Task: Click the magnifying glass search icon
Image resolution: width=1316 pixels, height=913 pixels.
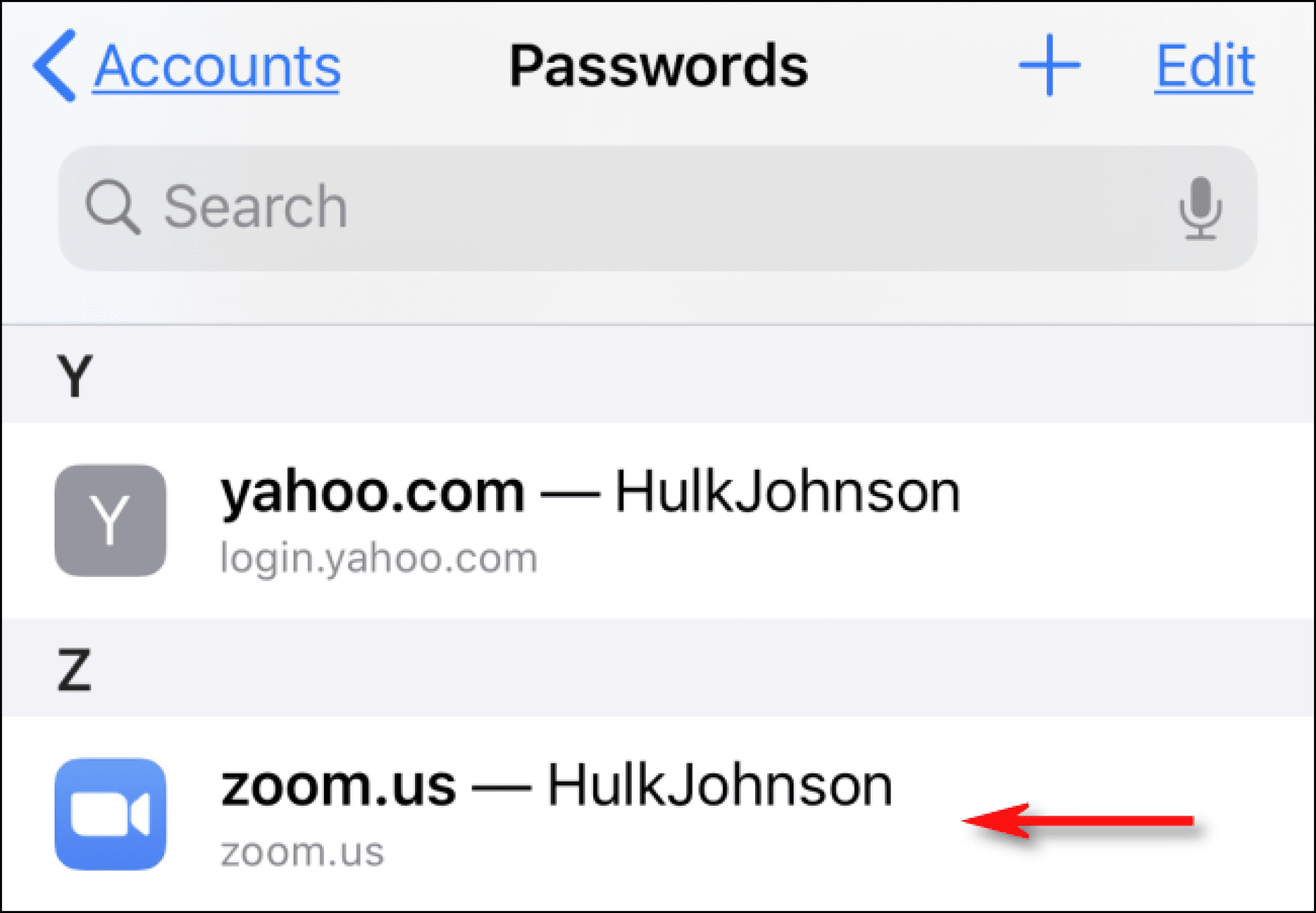Action: [x=112, y=206]
